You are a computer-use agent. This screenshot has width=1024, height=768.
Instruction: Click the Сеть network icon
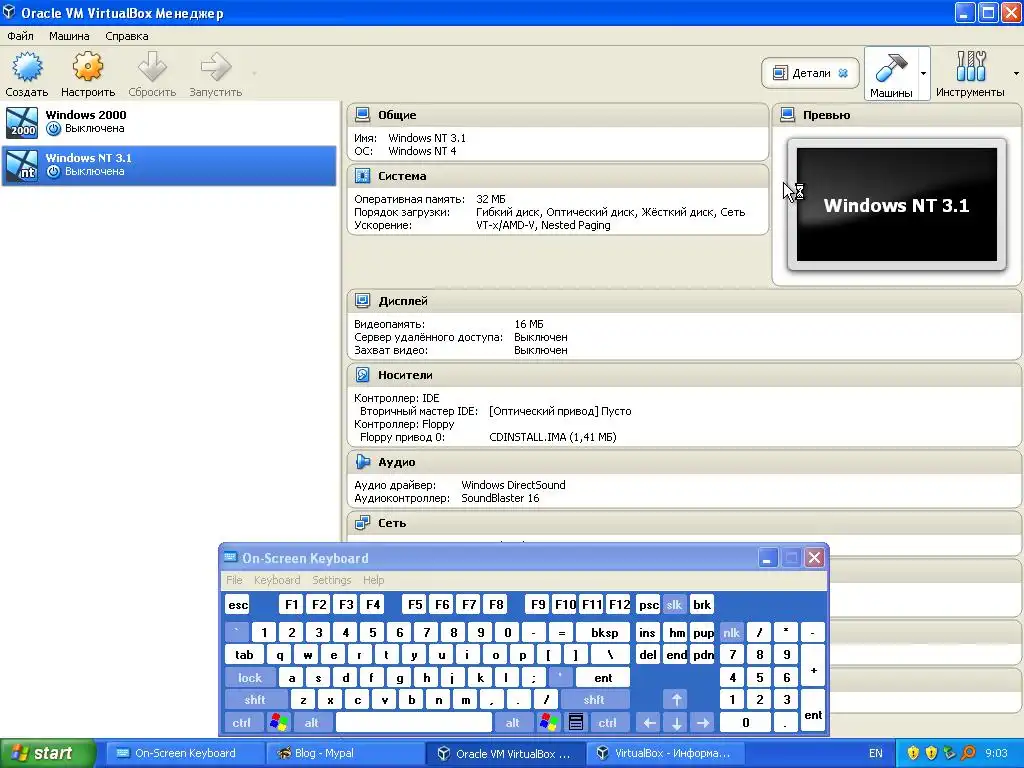tap(362, 522)
